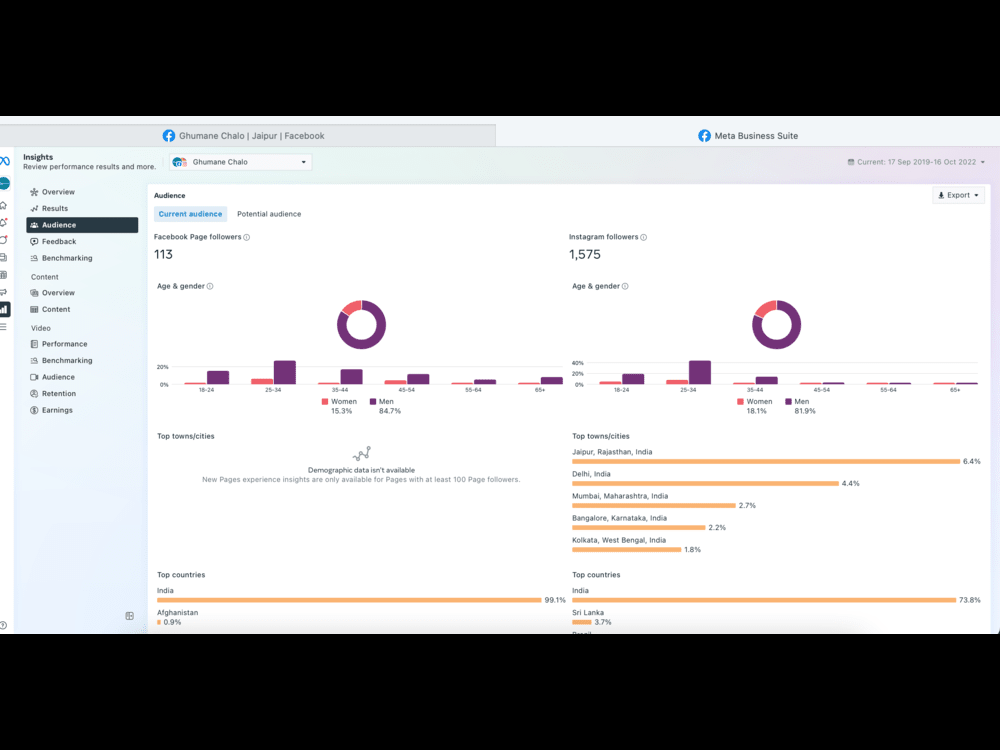1000x750 pixels.
Task: Click the Sri Lanka country row
Action: point(776,617)
